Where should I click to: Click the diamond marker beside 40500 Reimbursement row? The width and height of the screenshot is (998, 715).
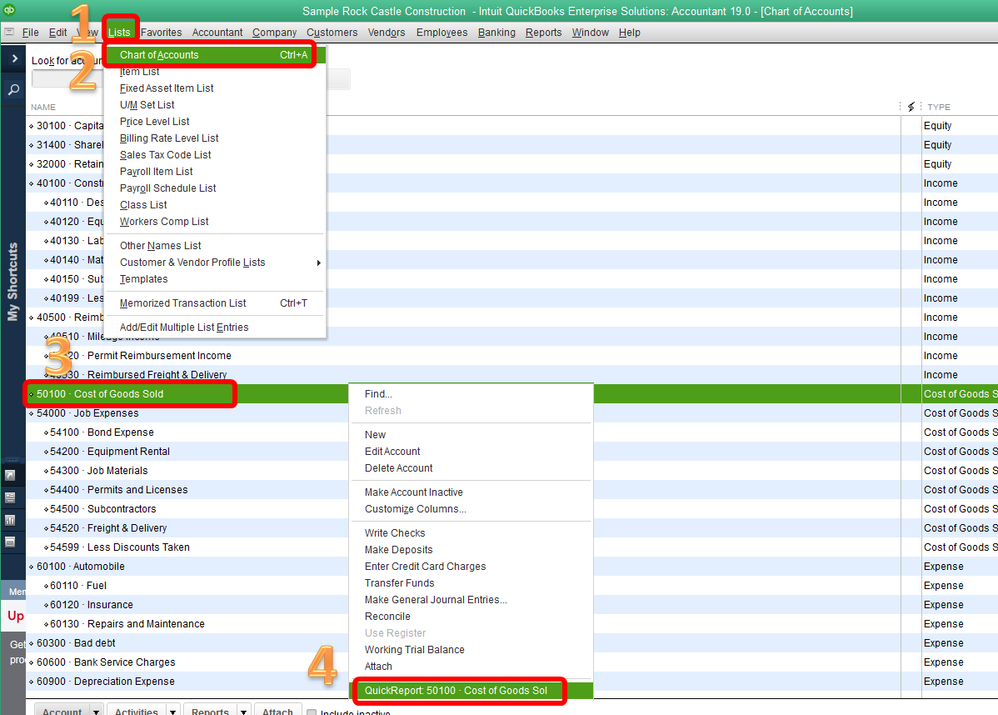pos(31,318)
